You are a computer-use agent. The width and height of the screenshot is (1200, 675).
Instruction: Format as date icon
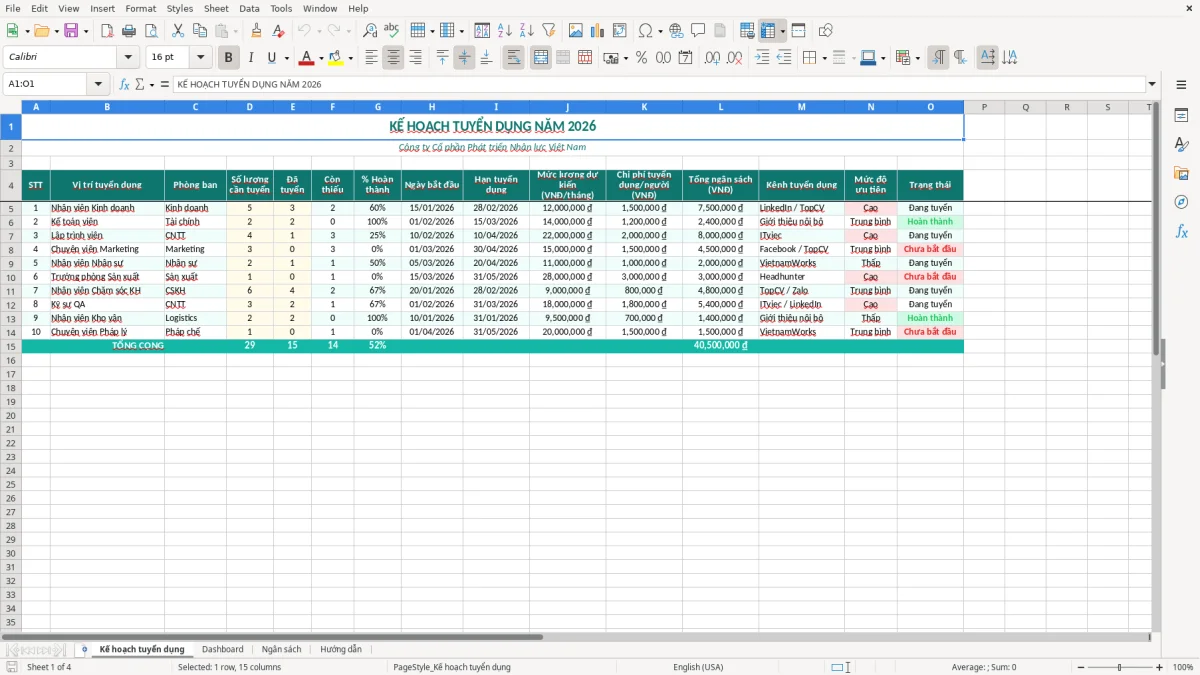[685, 58]
